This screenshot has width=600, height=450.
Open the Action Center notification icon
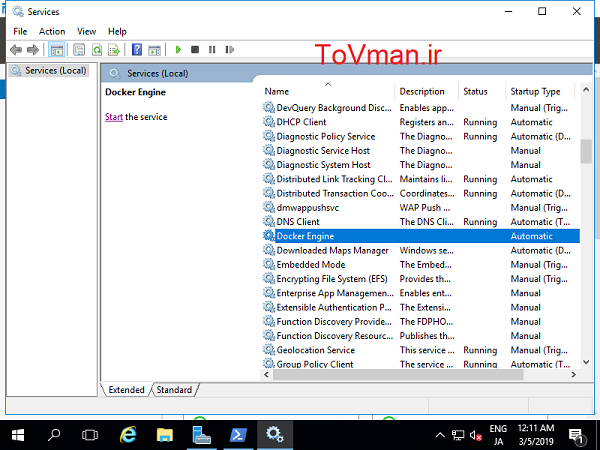pyautogui.click(x=576, y=435)
